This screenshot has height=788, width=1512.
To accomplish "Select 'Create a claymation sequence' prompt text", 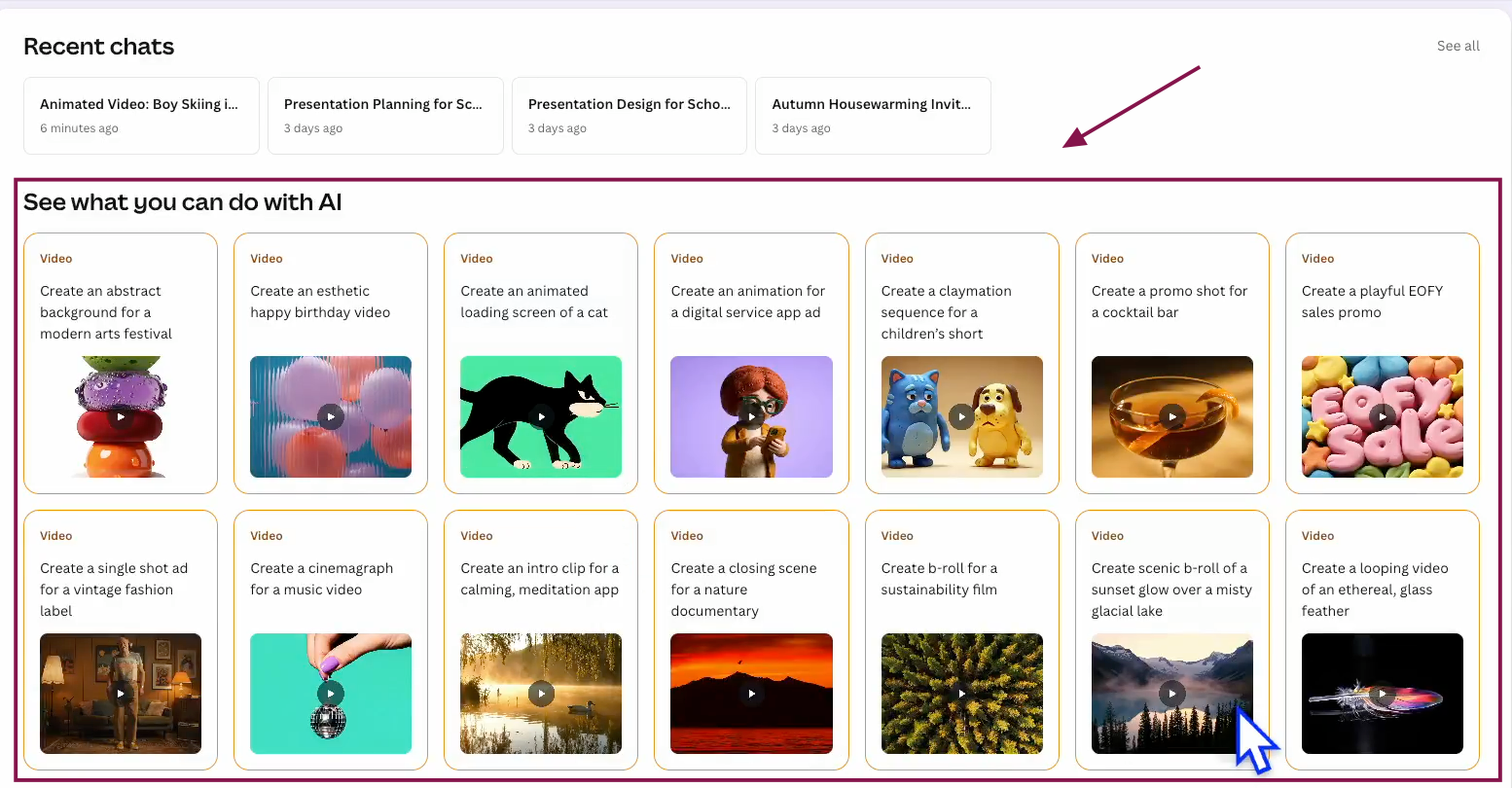I will click(x=947, y=312).
